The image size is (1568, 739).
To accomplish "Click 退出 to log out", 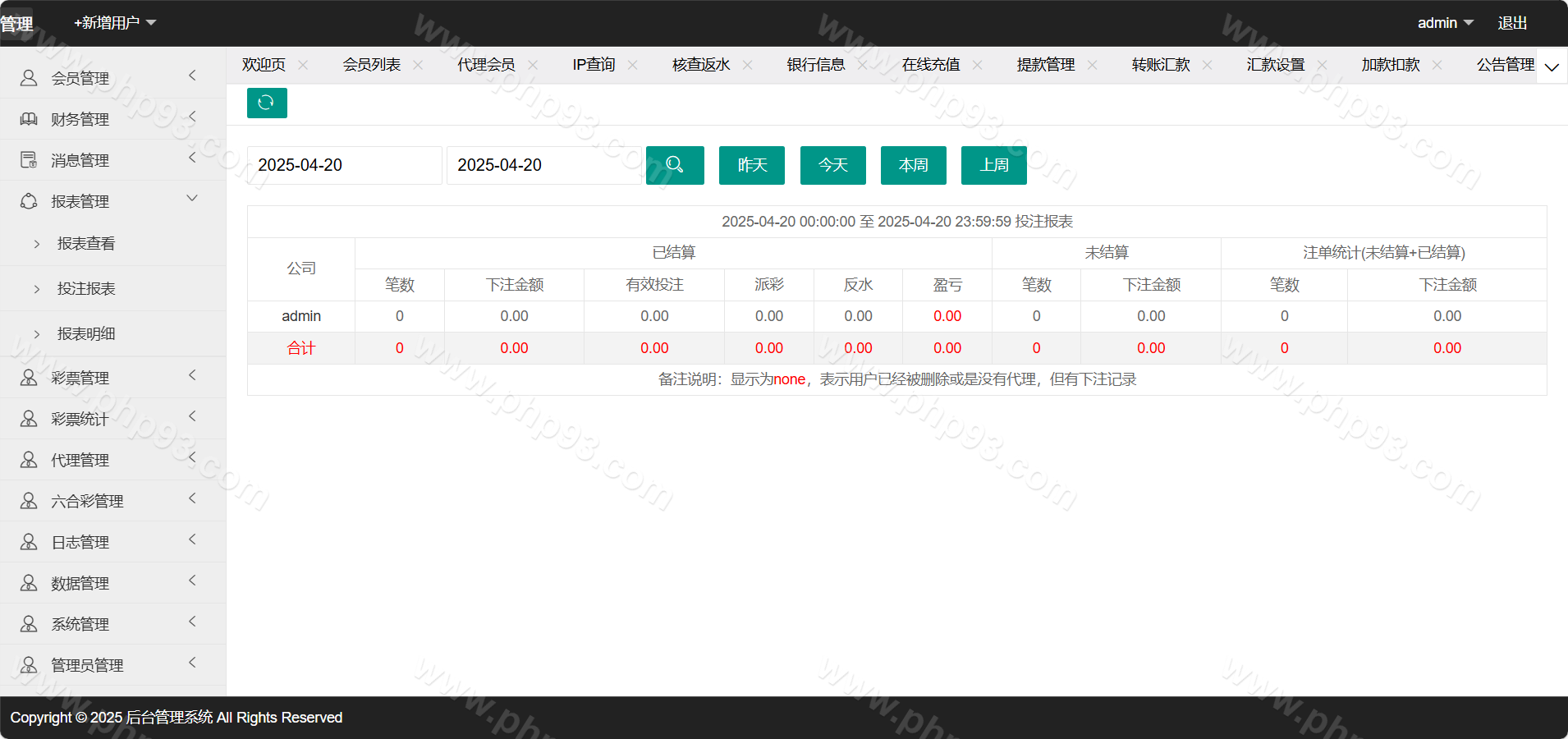I will 1512,23.
